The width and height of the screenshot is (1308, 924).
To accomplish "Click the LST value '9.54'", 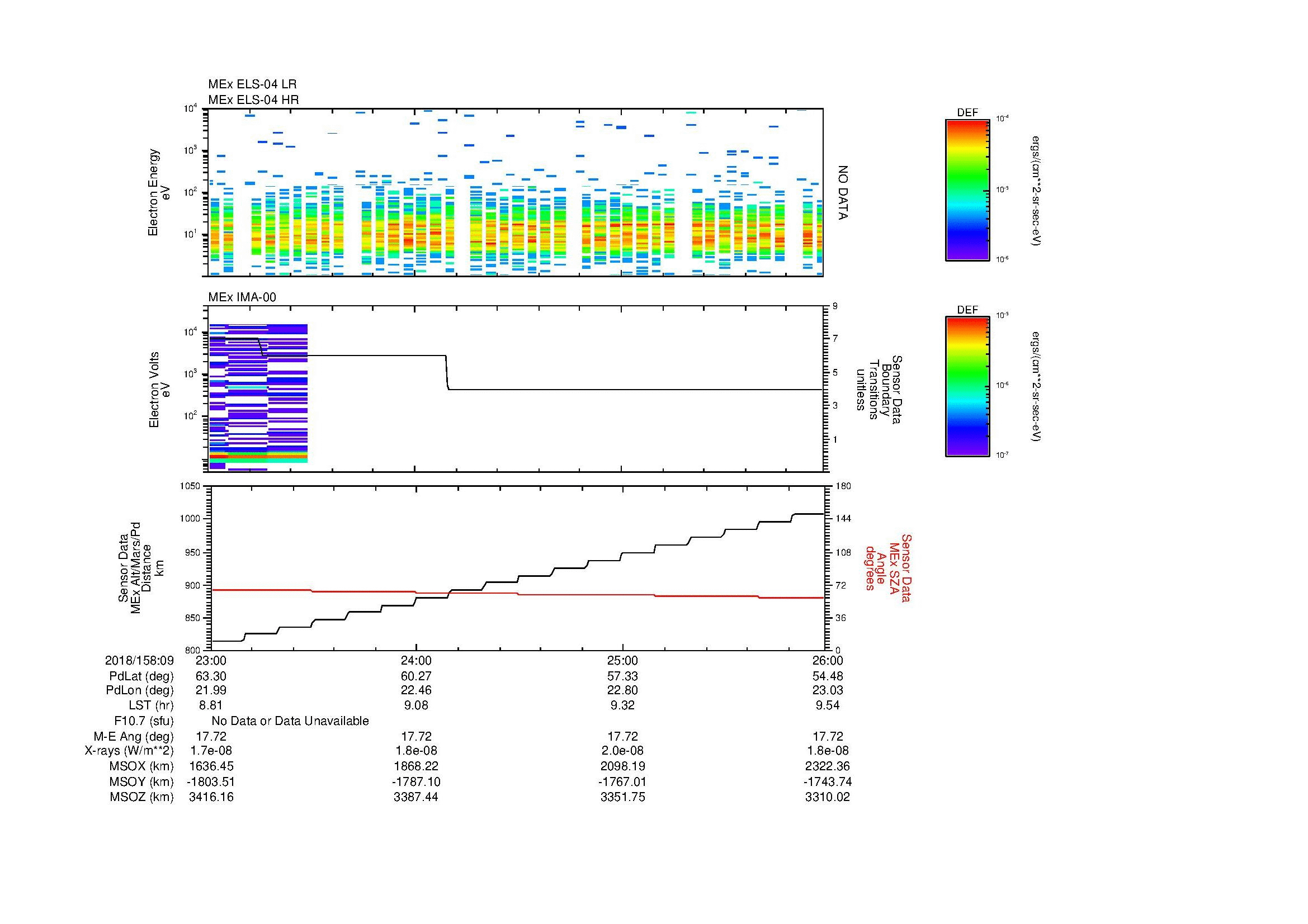I will pos(828,705).
